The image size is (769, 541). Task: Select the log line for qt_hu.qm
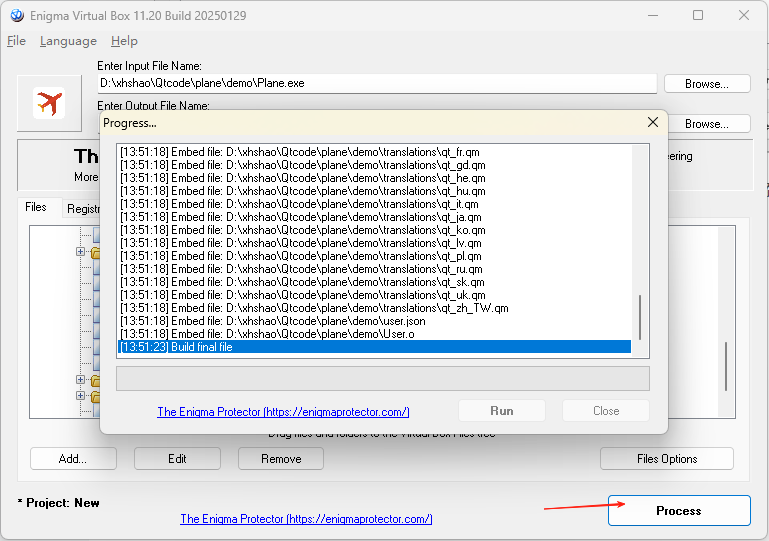pos(375,191)
